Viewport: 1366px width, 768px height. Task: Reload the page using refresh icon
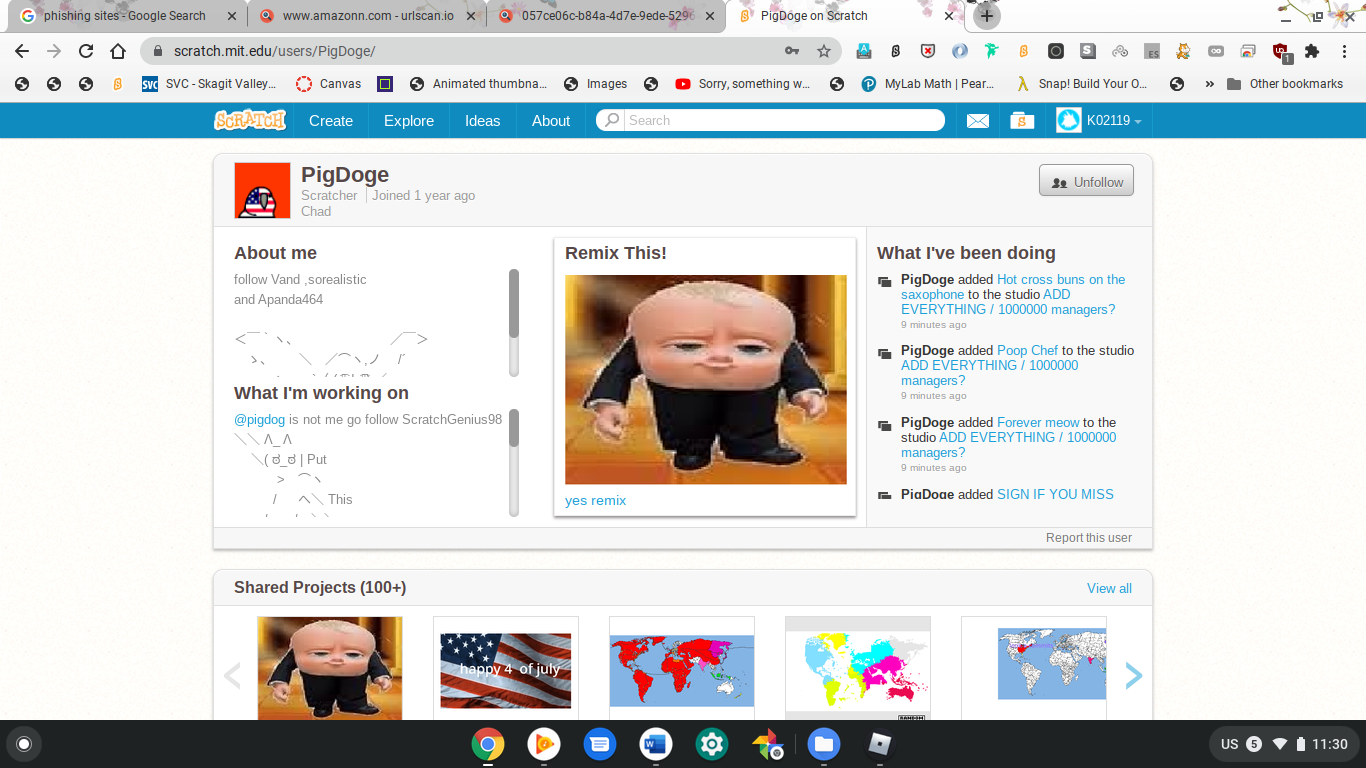pos(86,51)
